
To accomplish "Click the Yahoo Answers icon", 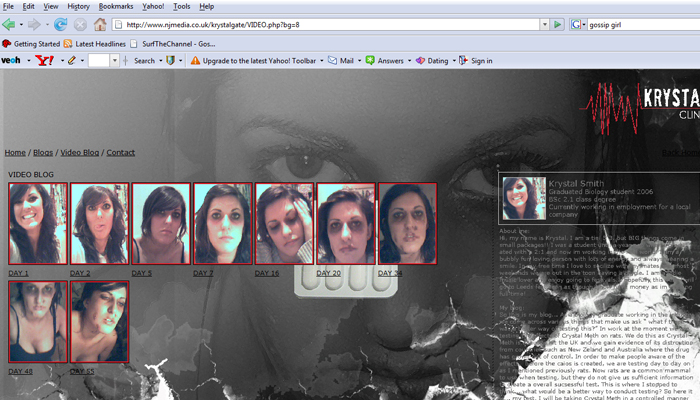I will coord(370,60).
